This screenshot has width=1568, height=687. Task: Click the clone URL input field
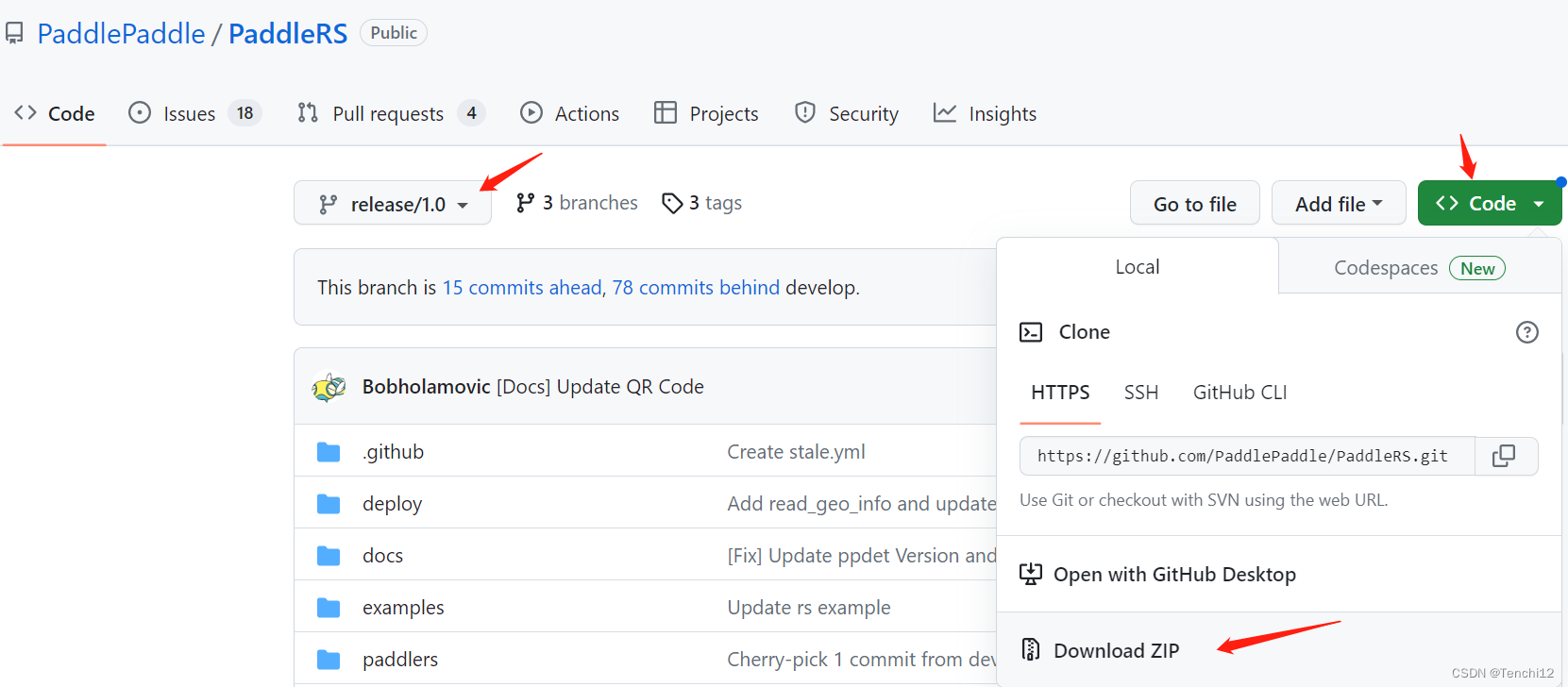[1247, 456]
